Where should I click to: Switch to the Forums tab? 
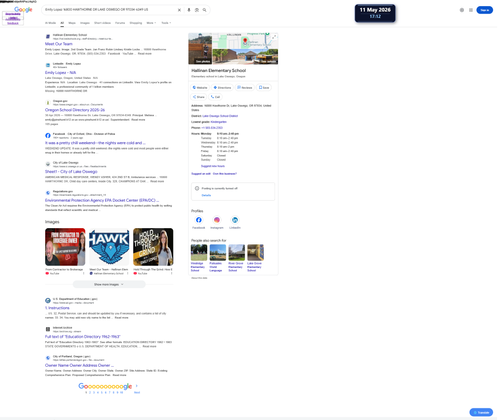coord(120,23)
